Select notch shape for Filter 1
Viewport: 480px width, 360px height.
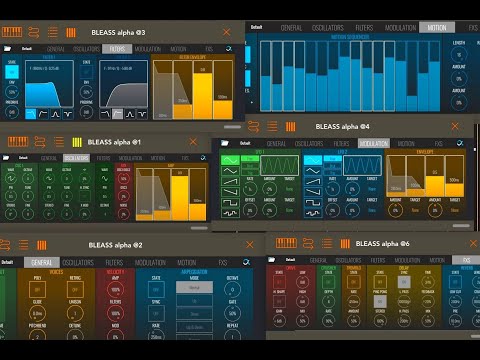tap(68, 114)
